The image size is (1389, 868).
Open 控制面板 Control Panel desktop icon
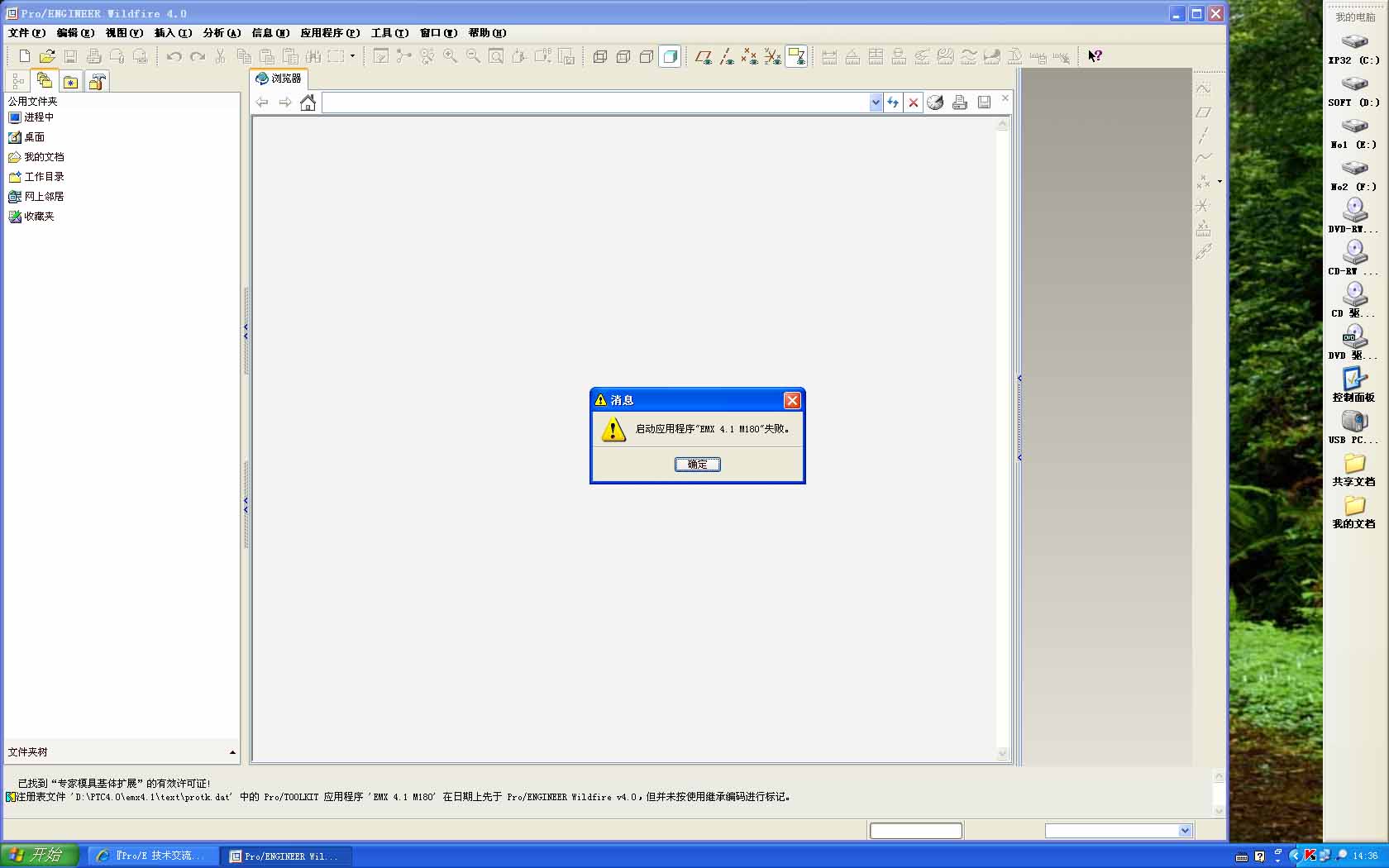tap(1354, 385)
